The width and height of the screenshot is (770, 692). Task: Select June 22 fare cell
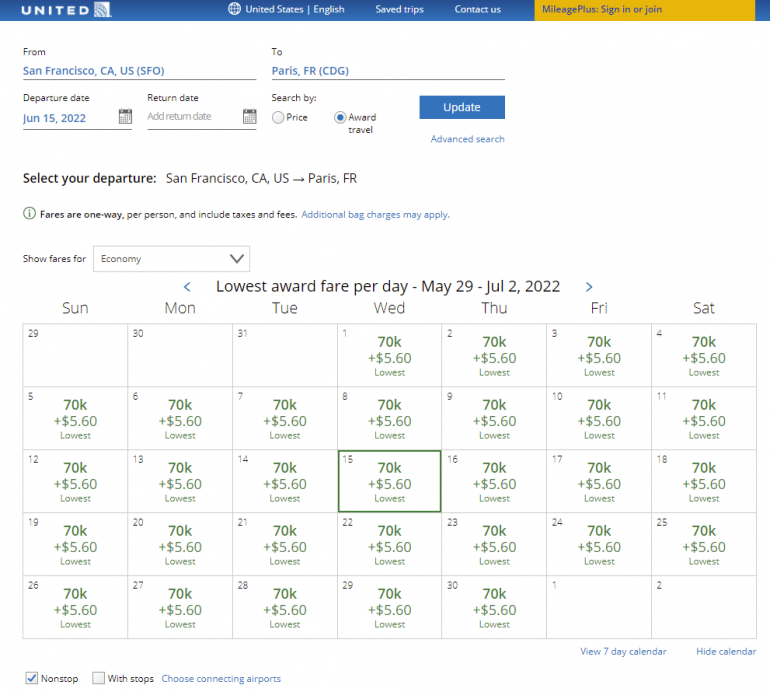pyautogui.click(x=389, y=543)
